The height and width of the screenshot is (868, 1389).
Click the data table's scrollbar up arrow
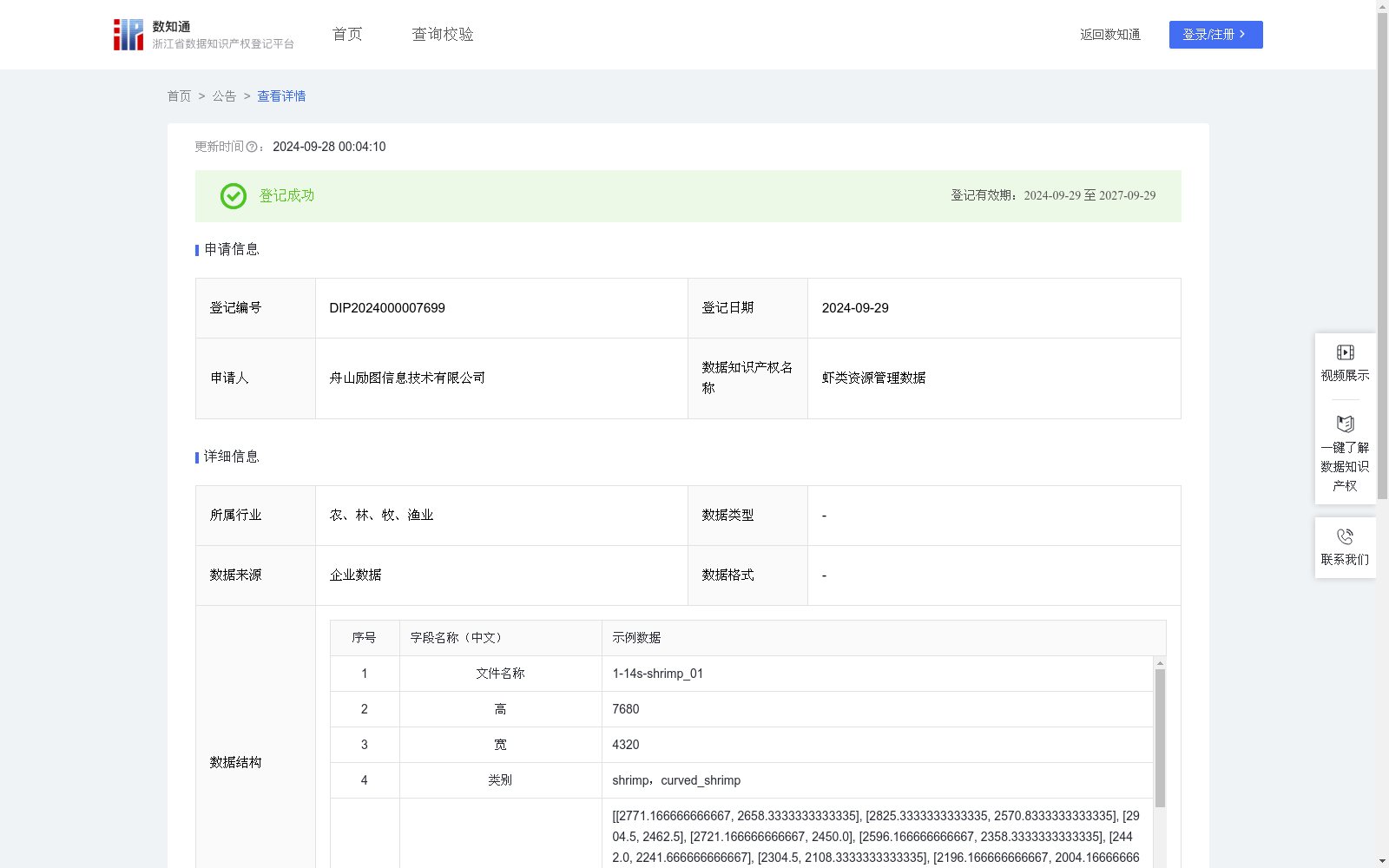tap(1160, 663)
